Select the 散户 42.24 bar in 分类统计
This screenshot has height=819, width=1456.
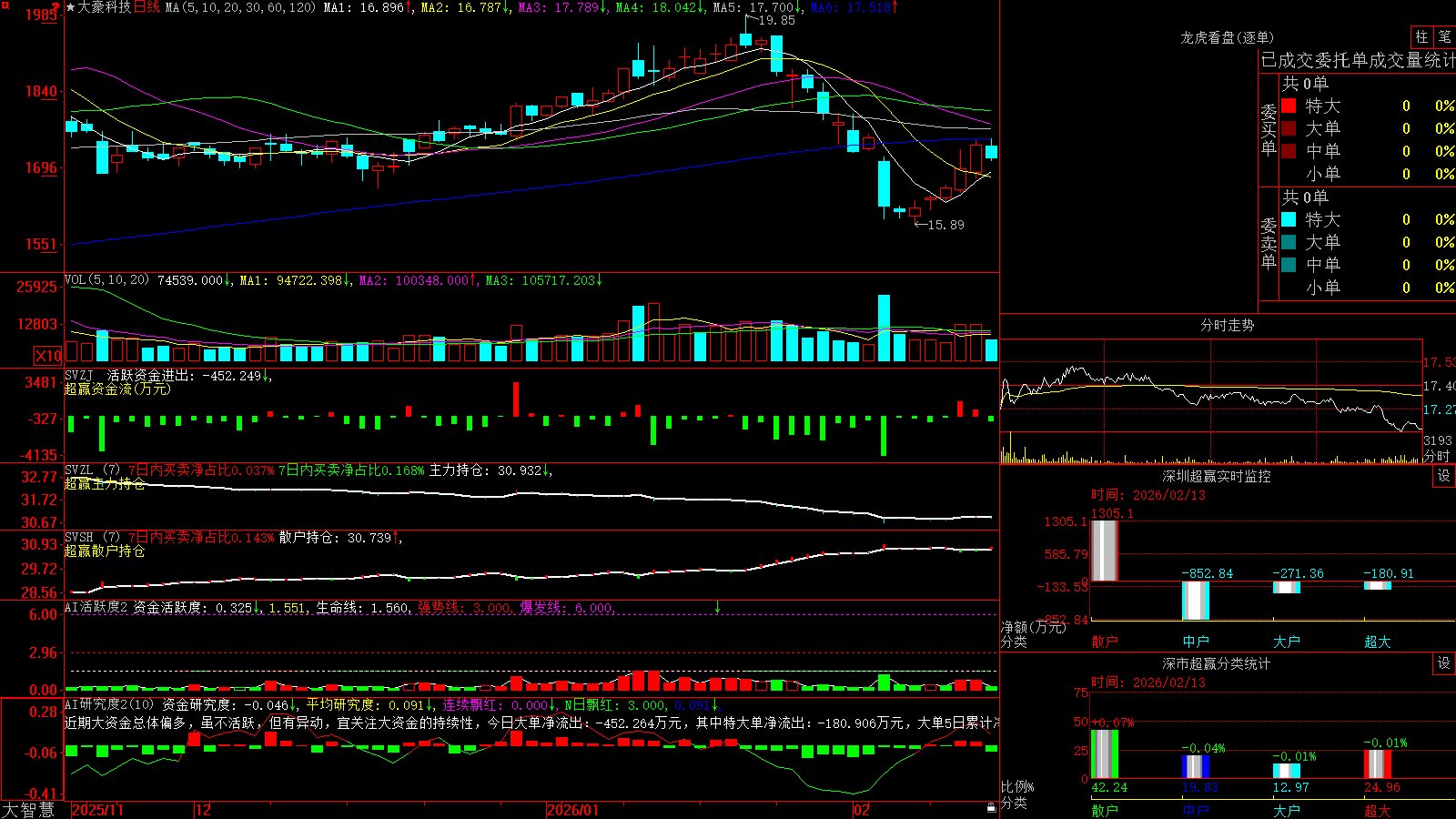tap(1105, 754)
